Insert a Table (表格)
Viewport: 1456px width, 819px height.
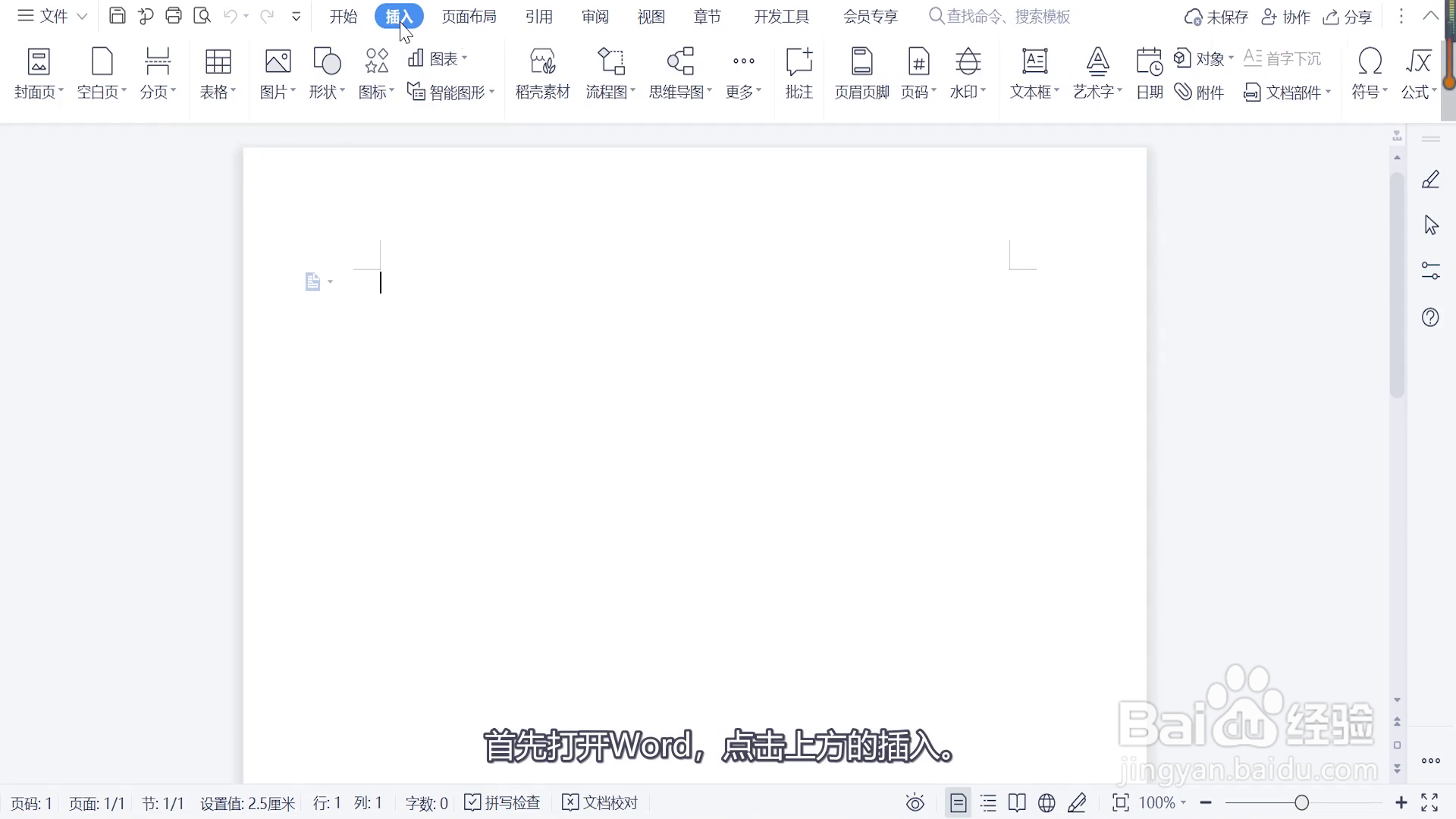[x=218, y=74]
